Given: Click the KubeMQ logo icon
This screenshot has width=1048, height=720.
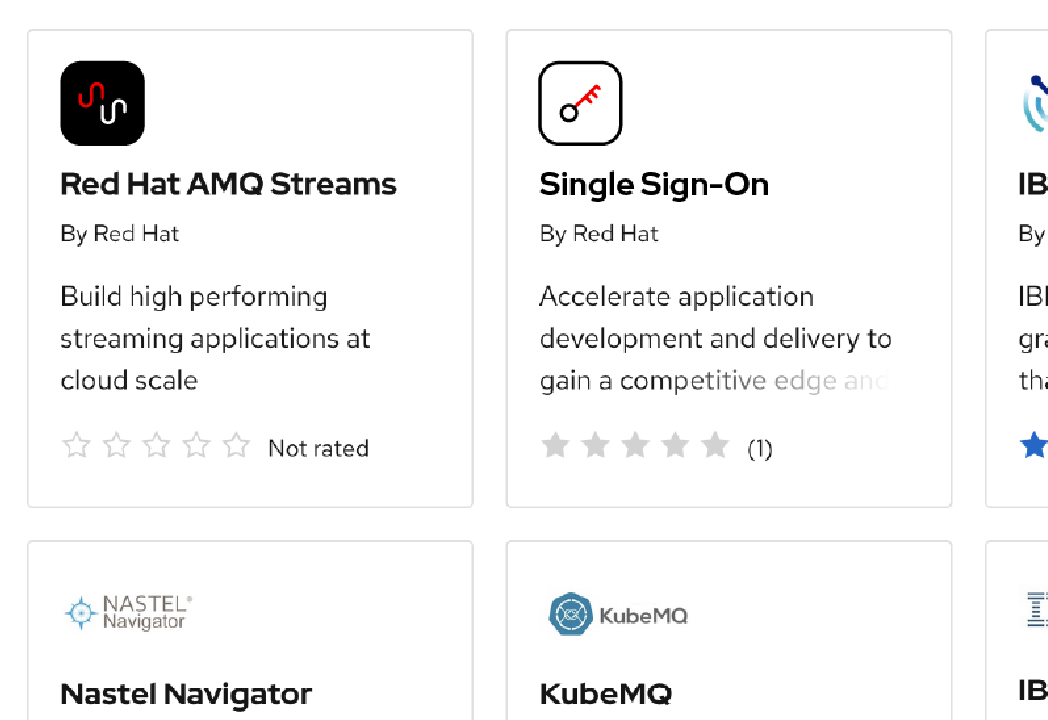Looking at the screenshot, I should point(572,614).
